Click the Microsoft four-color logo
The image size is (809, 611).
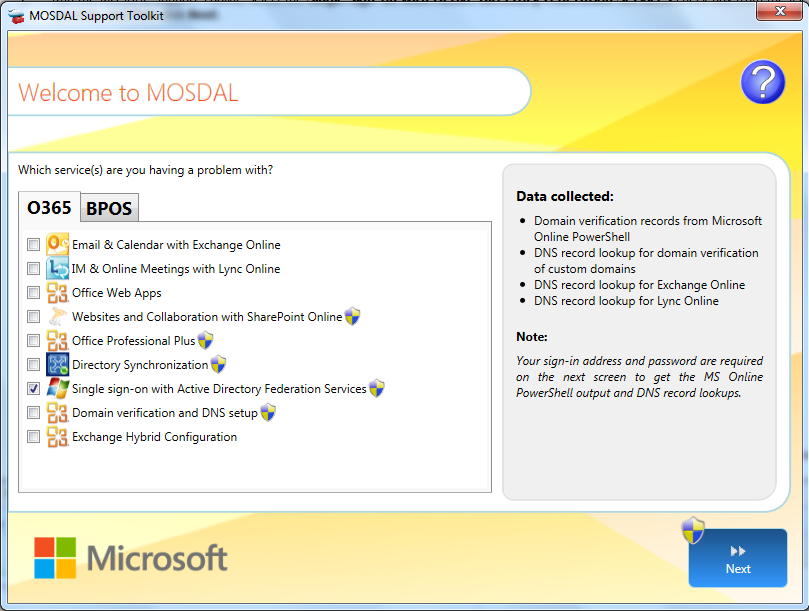pos(55,558)
